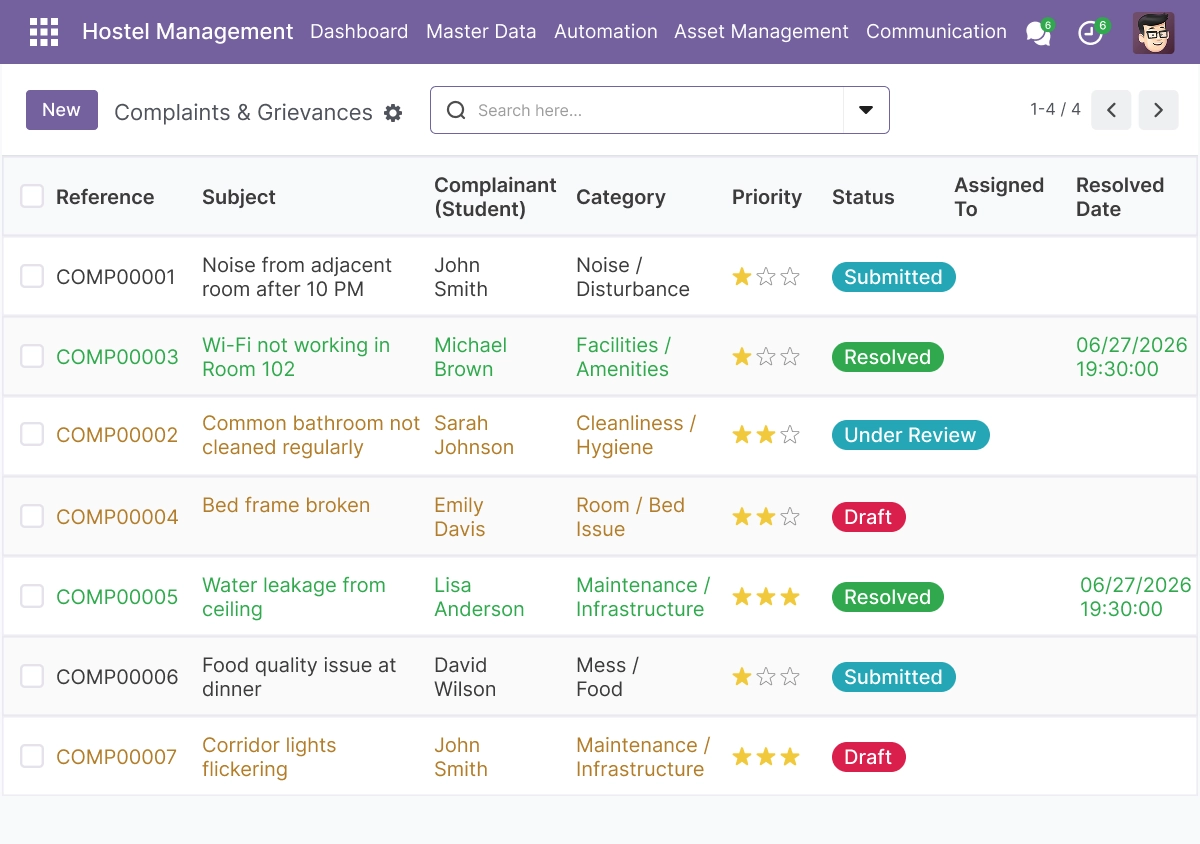Click third star for COMP00004 row
Screen dimensions: 1200x844
[790, 517]
